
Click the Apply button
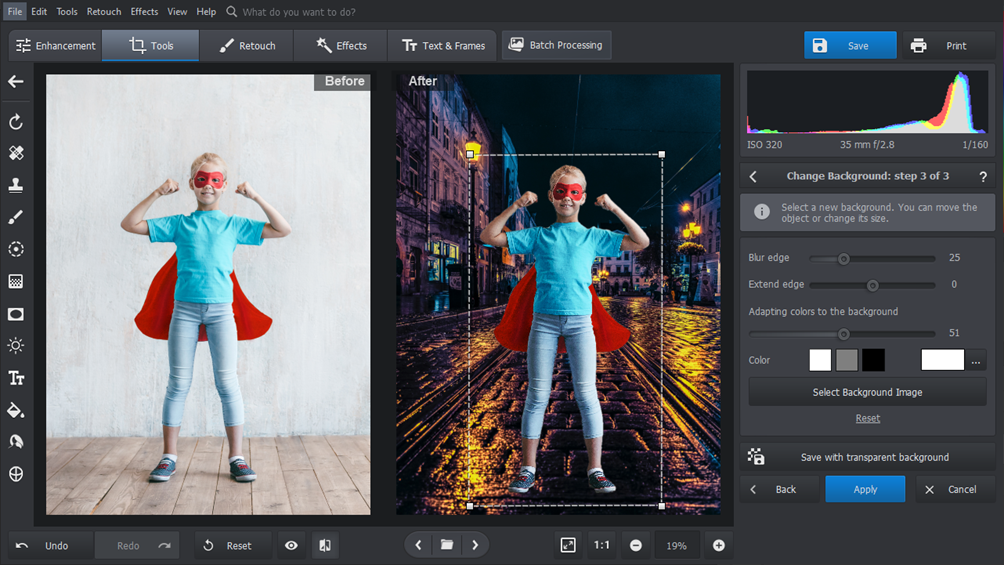pos(865,489)
